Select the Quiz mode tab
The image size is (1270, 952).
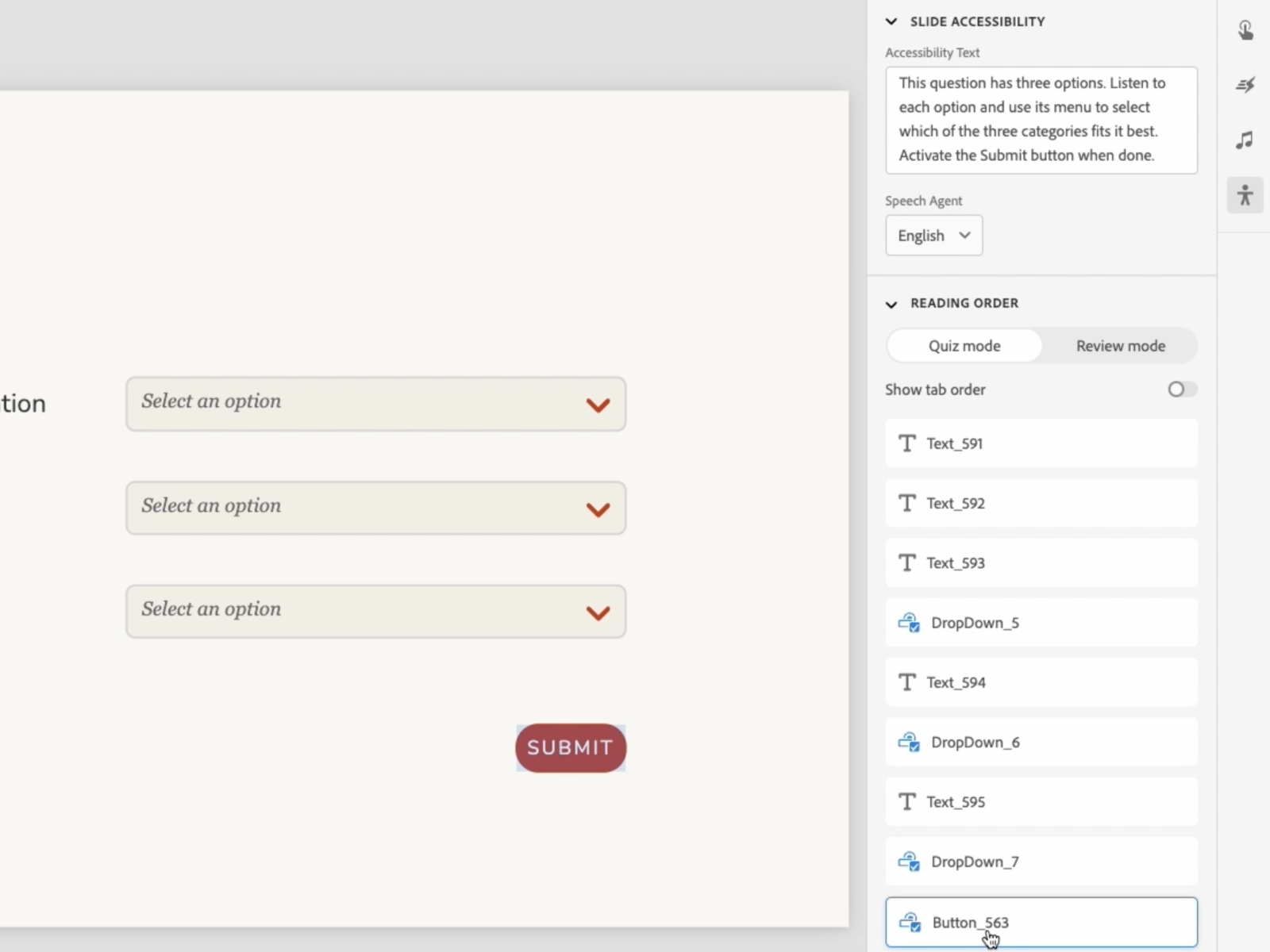964,346
